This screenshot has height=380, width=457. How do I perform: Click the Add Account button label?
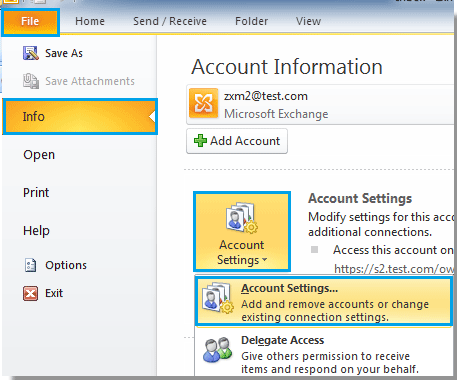[245, 141]
